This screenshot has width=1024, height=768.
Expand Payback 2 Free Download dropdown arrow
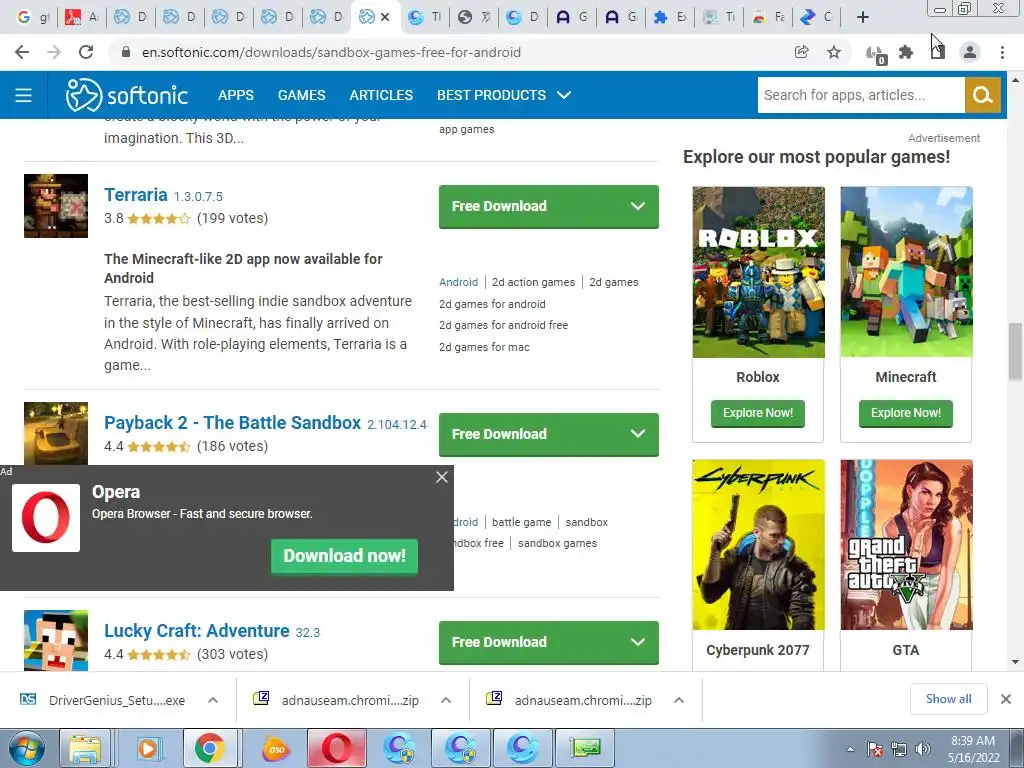tap(637, 434)
